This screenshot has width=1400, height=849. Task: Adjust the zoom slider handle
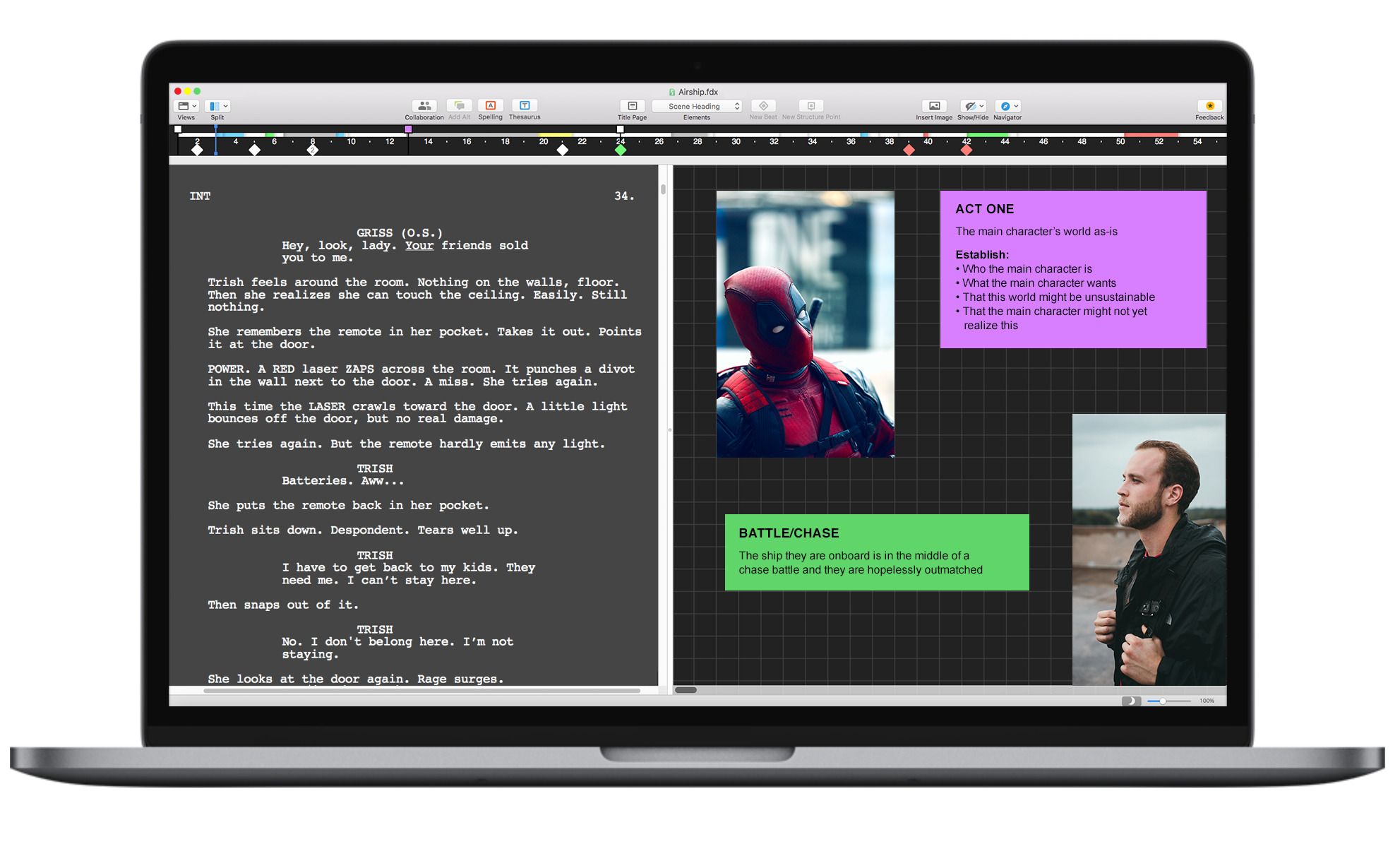pos(1162,701)
